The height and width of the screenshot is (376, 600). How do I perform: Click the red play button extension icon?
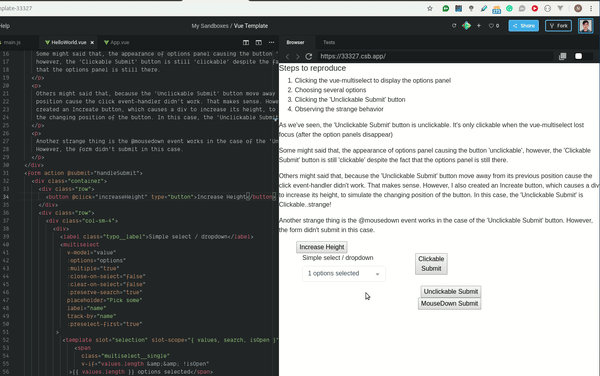(535, 8)
